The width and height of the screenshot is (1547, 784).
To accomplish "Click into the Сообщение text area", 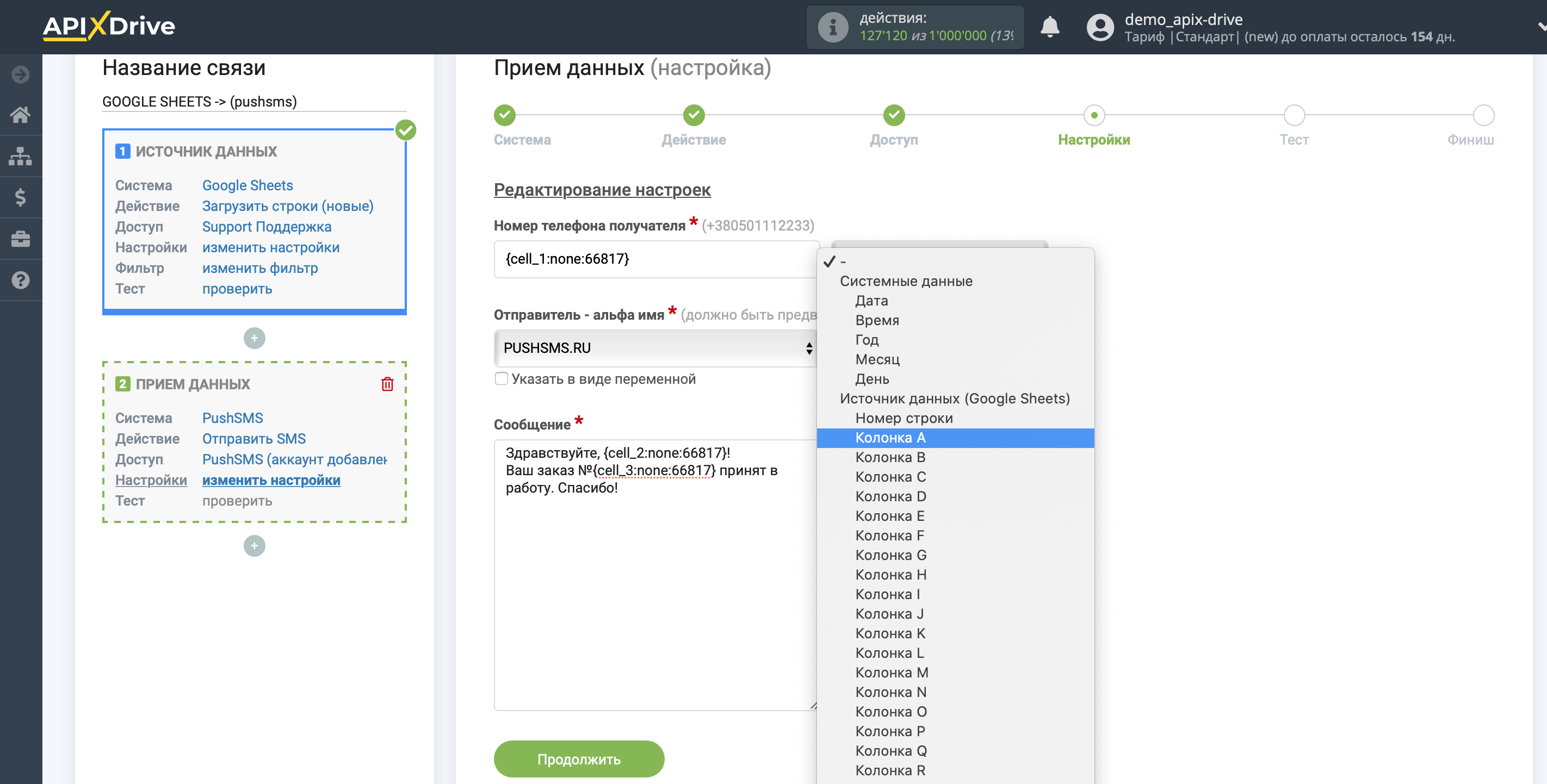I will click(x=656, y=575).
